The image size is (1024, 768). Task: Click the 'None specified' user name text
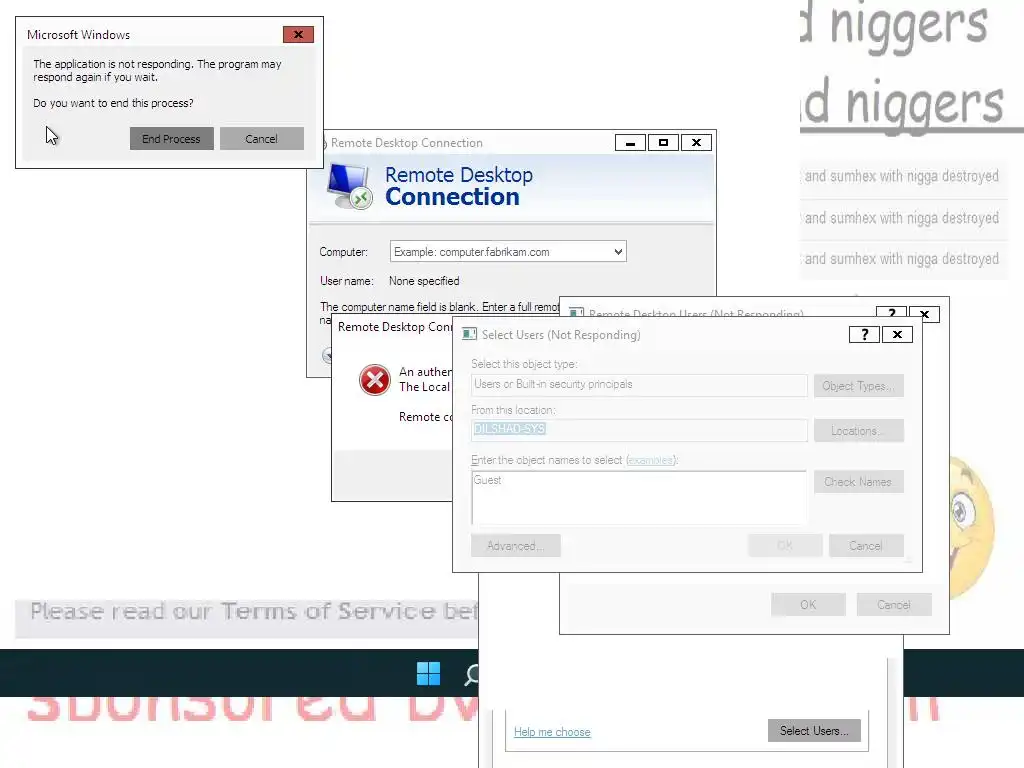pos(424,281)
